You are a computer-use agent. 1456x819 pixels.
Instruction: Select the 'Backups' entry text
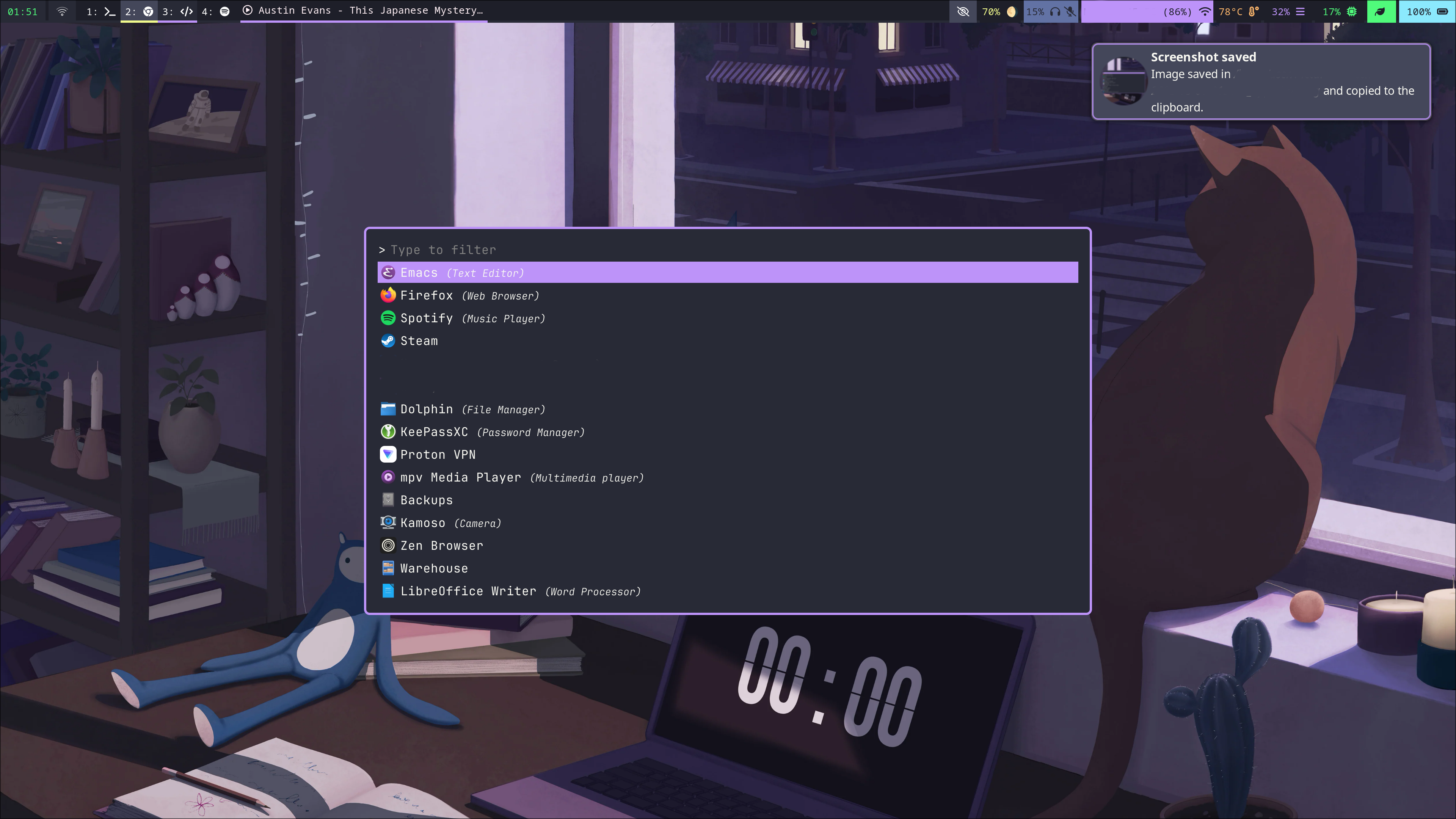(x=427, y=500)
